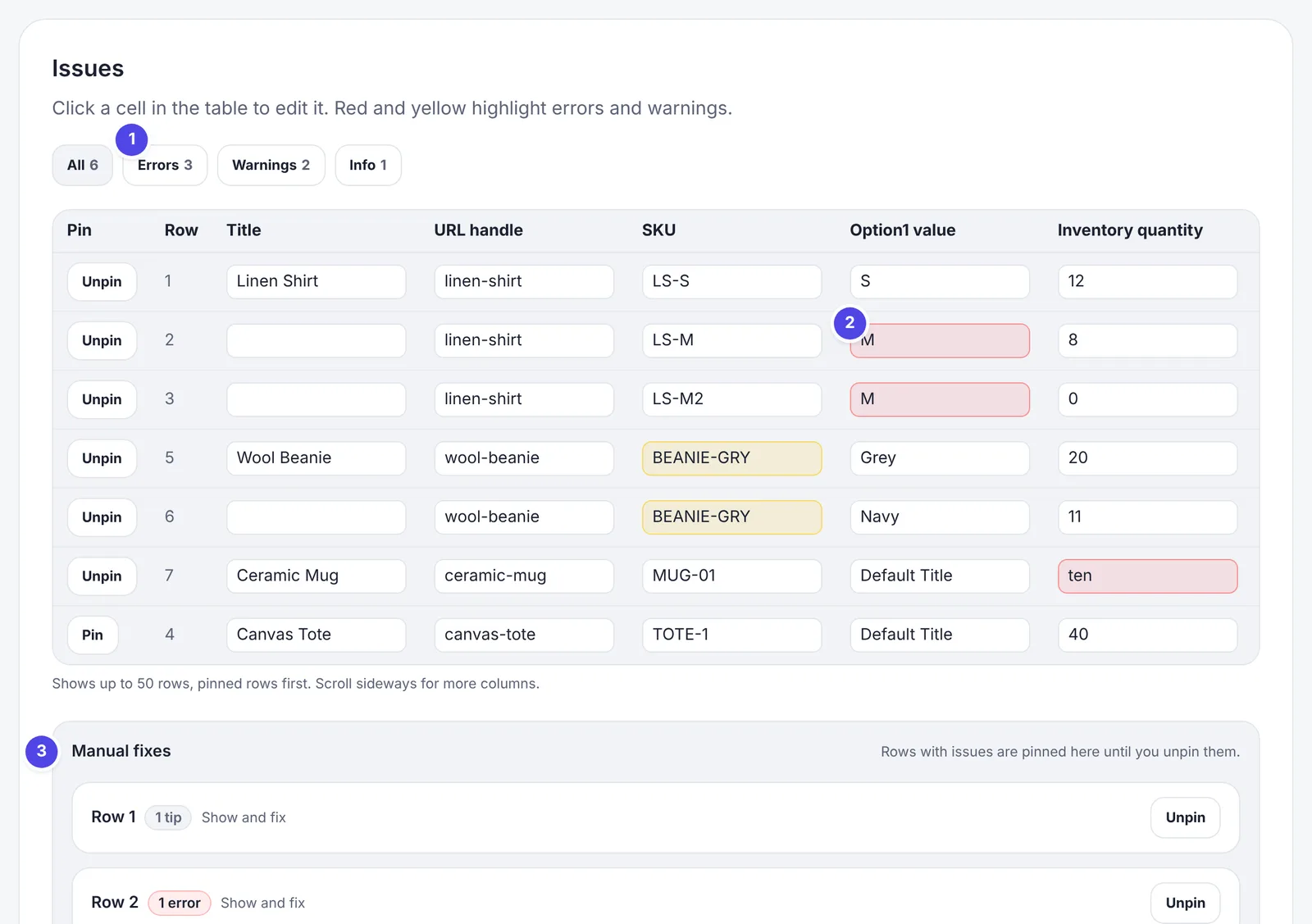This screenshot has height=924, width=1312.
Task: Edit the Wool Beanie title field
Action: click(317, 458)
